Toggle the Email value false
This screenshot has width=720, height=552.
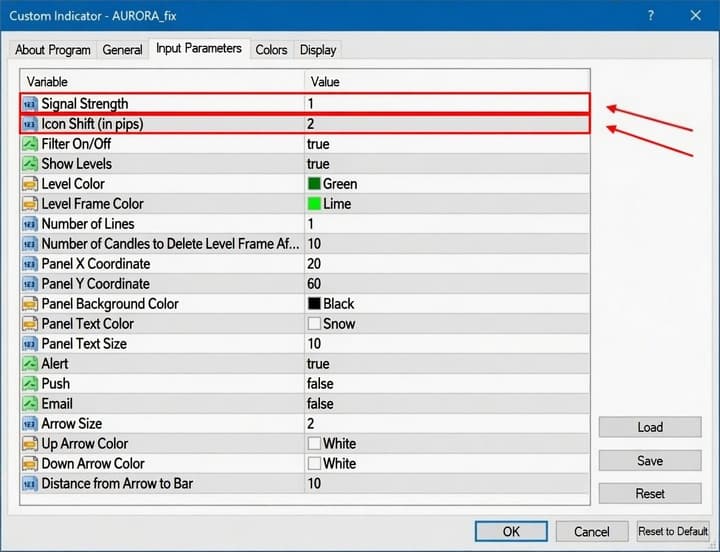click(447, 404)
